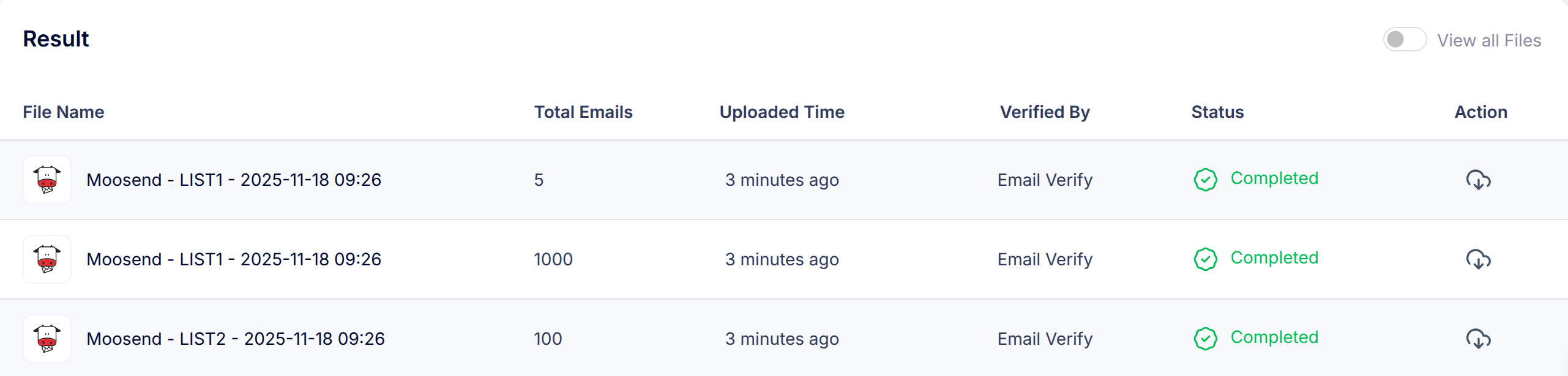Open Moosend - LIST2 - 2025-11-18 09:26 file
Screen dimensions: 1568x376
236,339
